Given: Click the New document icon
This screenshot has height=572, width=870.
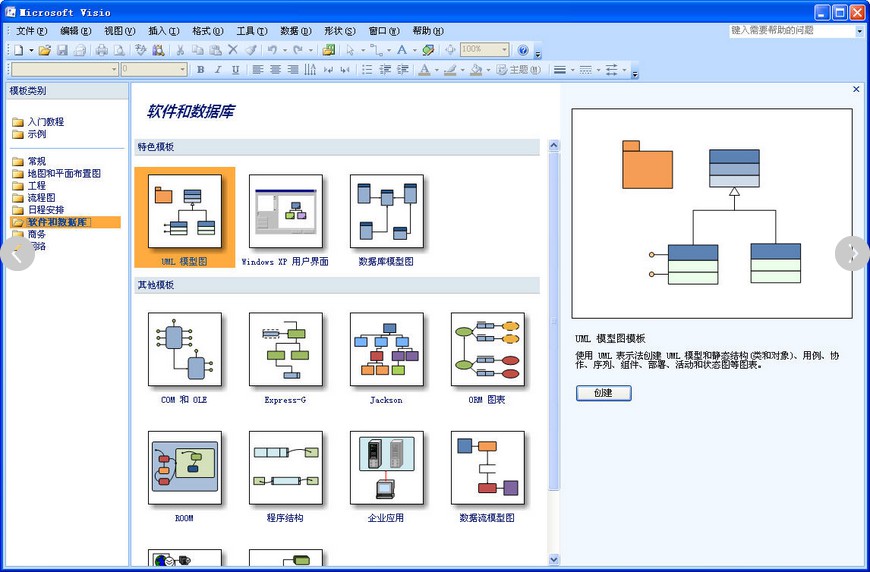Looking at the screenshot, I should (19, 50).
